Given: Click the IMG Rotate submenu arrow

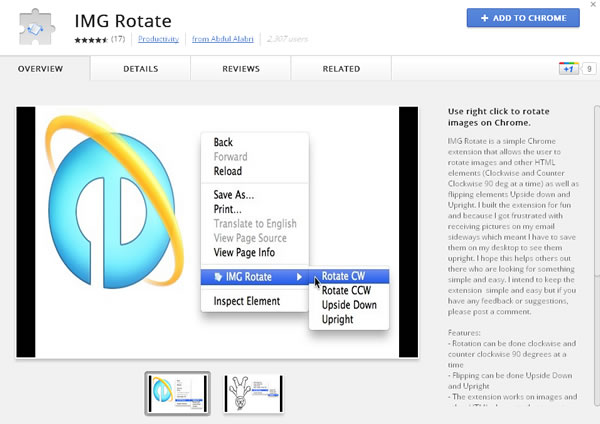Looking at the screenshot, I should tap(299, 277).
